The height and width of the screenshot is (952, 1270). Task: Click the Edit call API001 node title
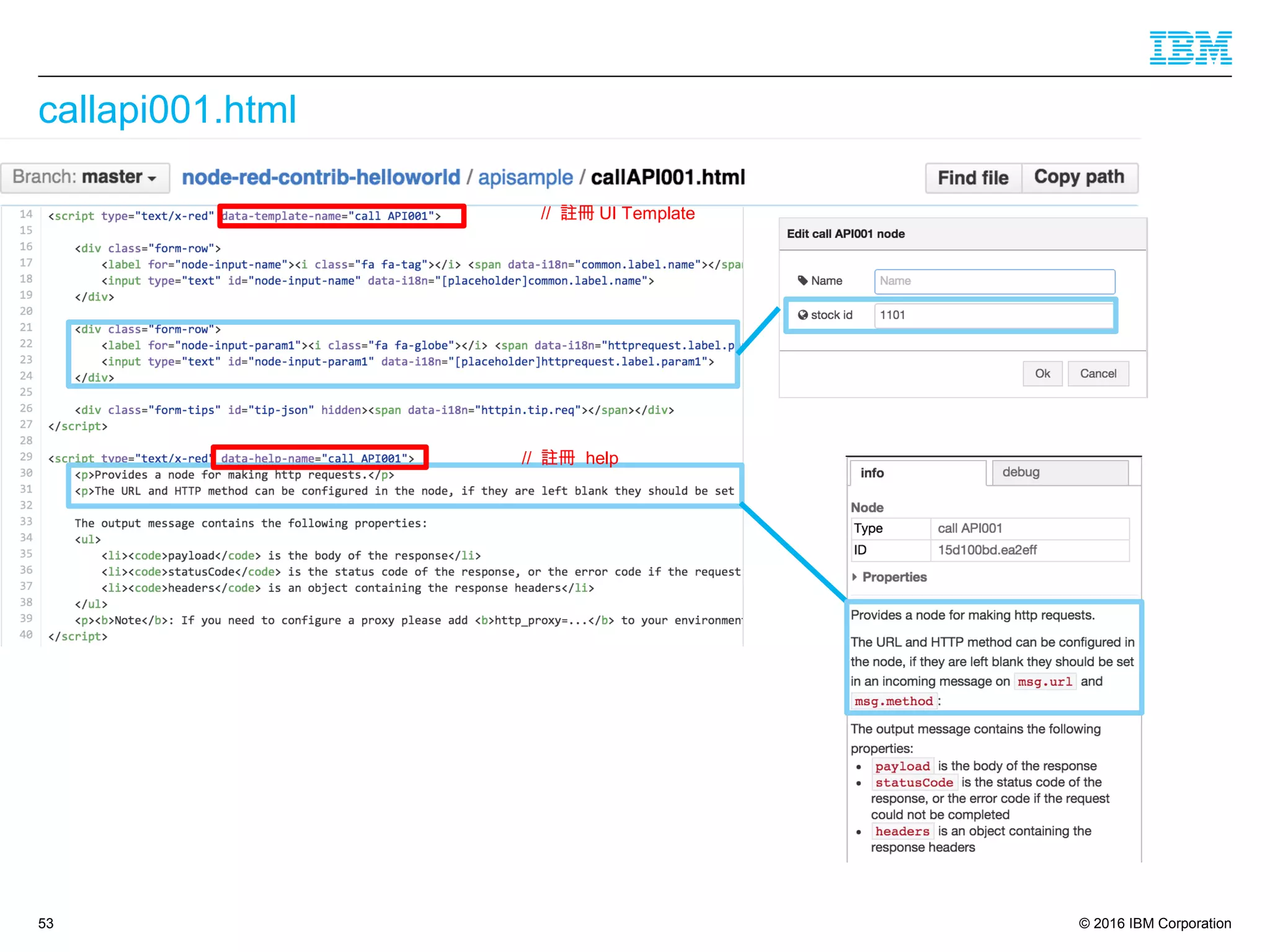tap(846, 234)
